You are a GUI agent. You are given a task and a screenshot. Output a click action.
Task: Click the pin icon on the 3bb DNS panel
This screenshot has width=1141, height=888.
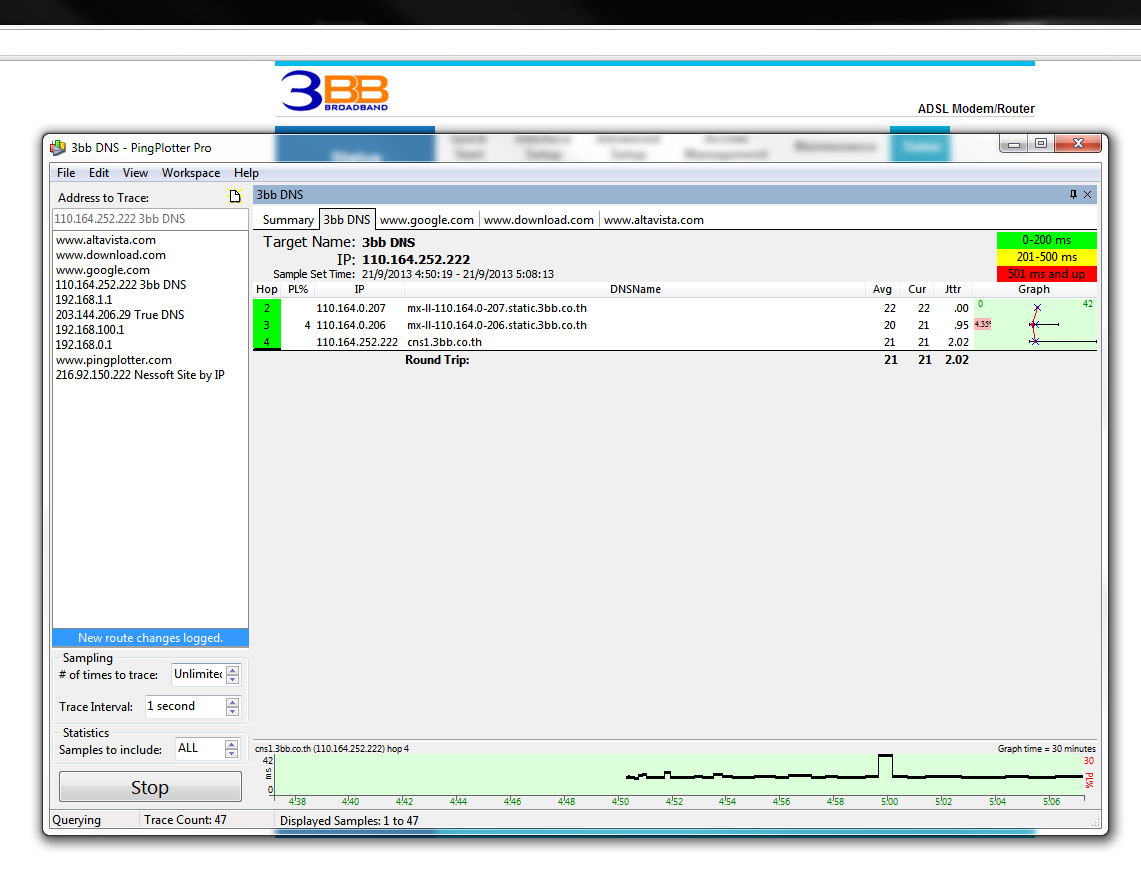[1073, 195]
